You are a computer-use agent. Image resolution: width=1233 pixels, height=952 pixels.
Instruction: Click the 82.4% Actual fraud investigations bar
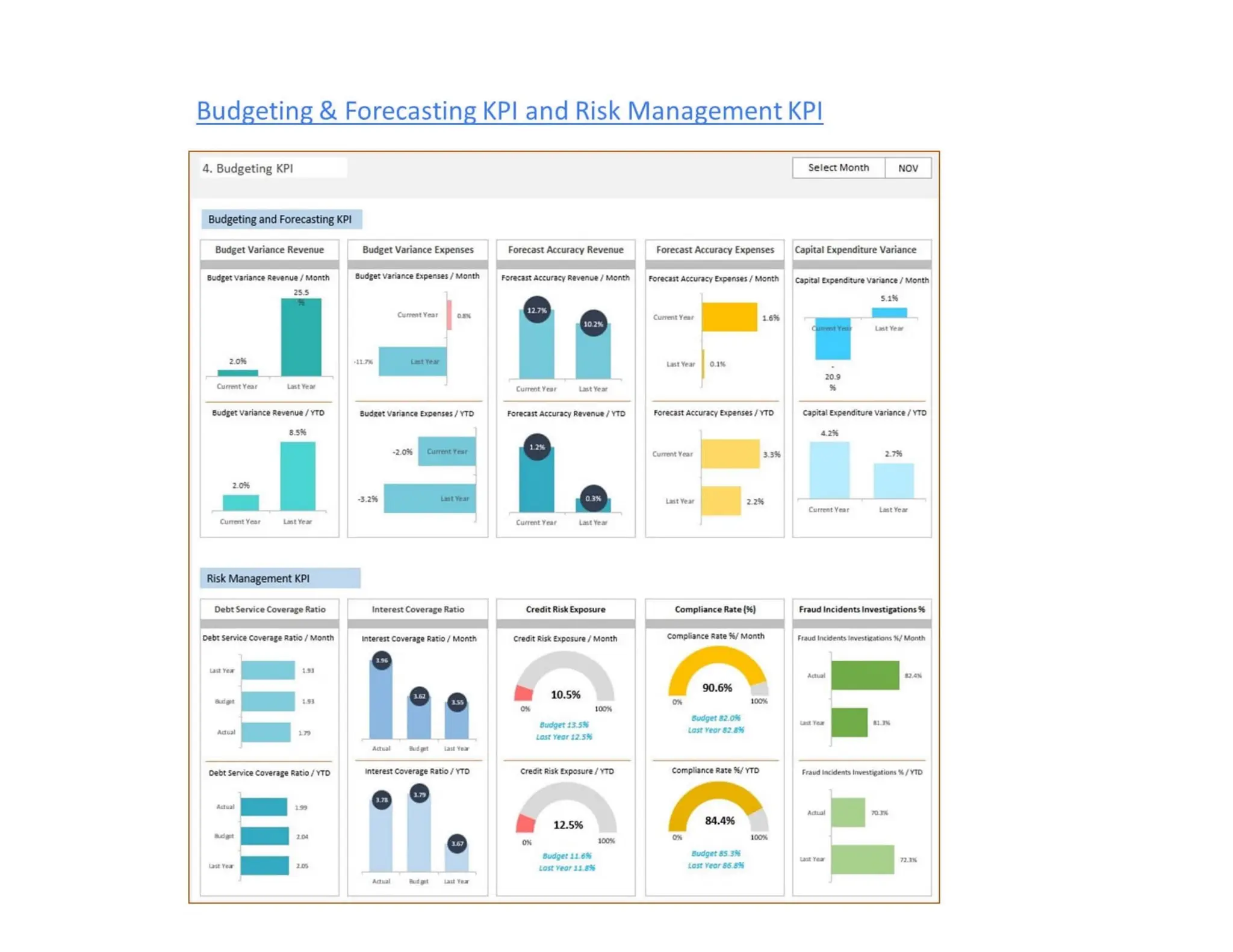(x=865, y=675)
